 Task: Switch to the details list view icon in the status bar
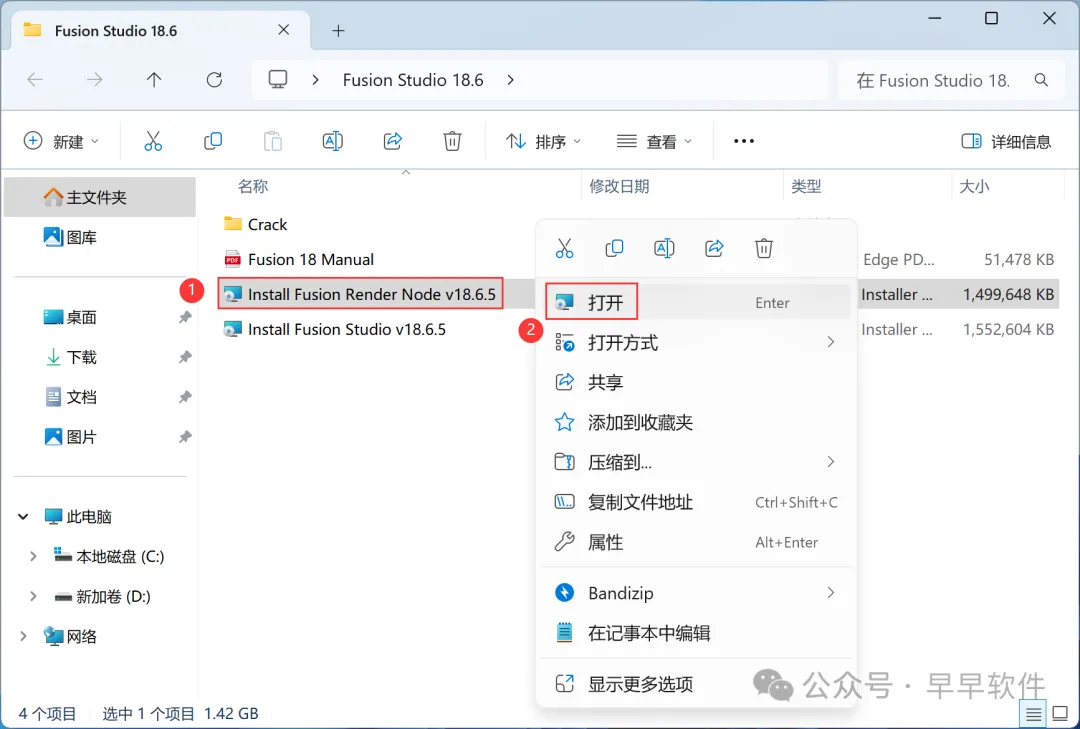coord(1033,715)
